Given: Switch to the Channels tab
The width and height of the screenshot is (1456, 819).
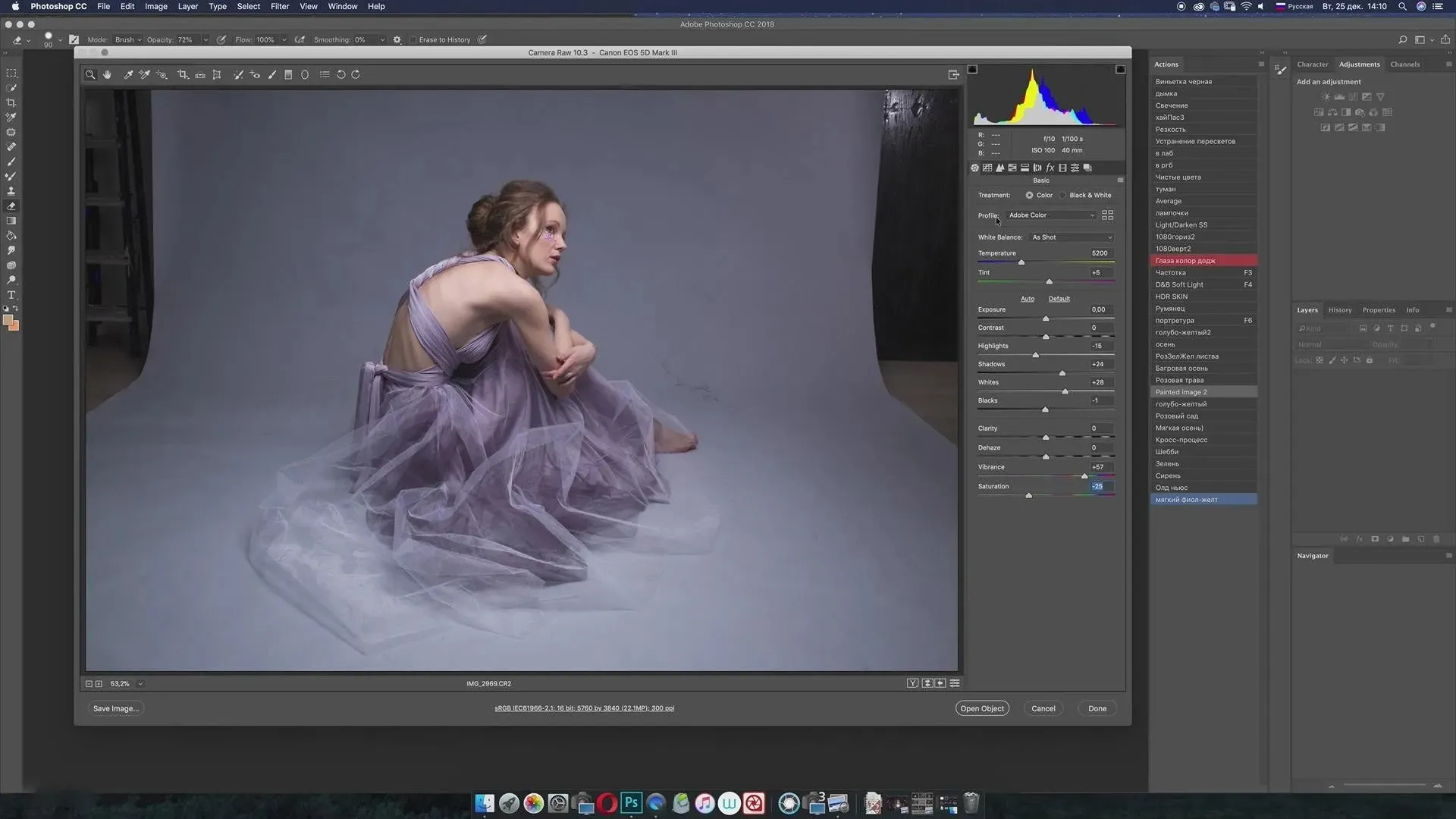Looking at the screenshot, I should coord(1404,64).
